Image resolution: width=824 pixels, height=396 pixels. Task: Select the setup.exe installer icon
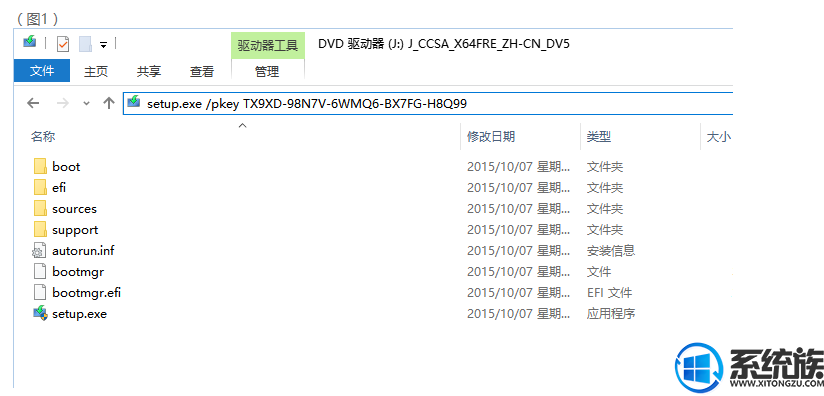point(40,314)
